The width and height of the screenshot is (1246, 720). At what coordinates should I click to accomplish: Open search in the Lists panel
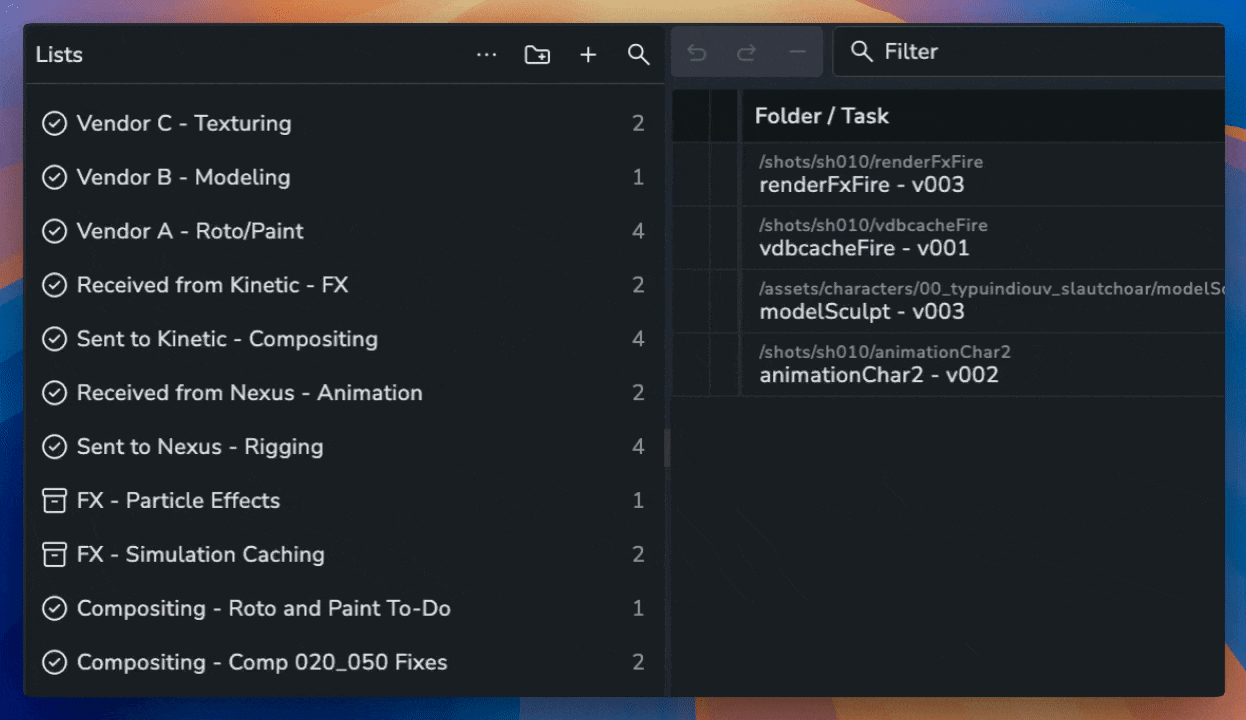(x=639, y=55)
